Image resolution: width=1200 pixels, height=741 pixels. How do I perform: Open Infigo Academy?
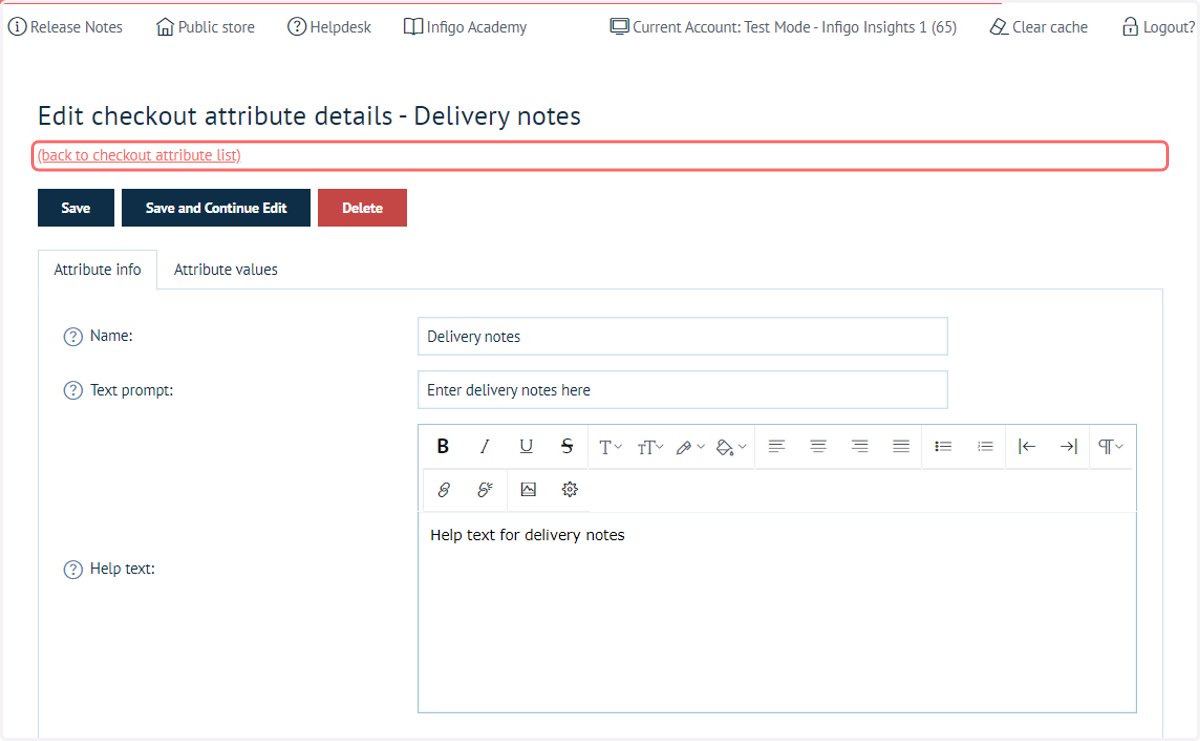[x=465, y=27]
